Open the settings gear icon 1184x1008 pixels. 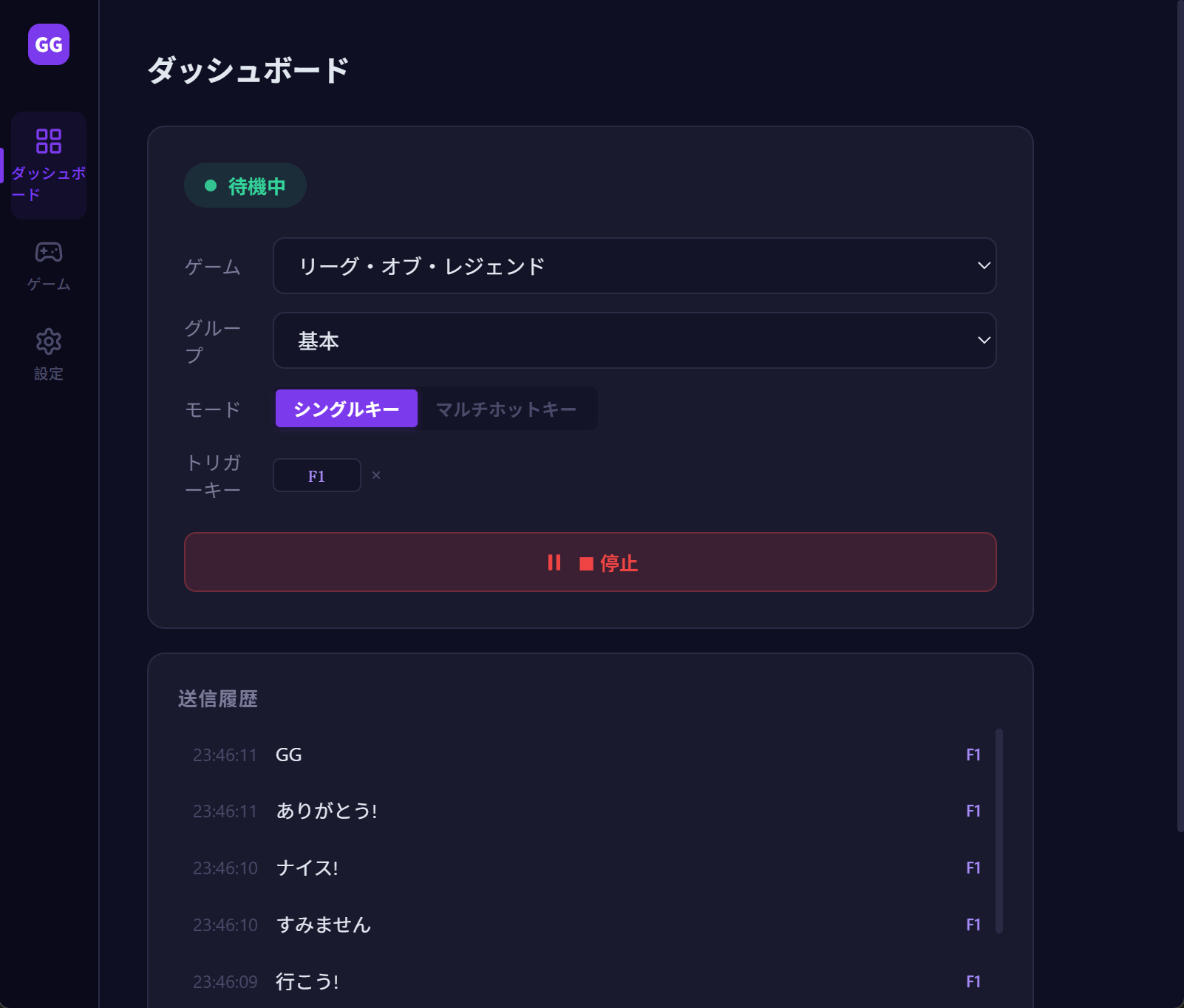(x=48, y=341)
